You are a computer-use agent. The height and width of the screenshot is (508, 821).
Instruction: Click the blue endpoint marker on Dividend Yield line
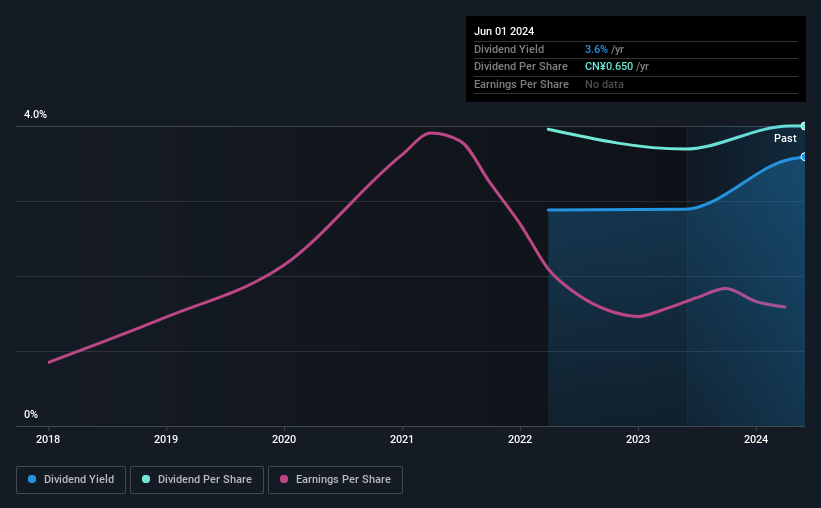coord(804,157)
